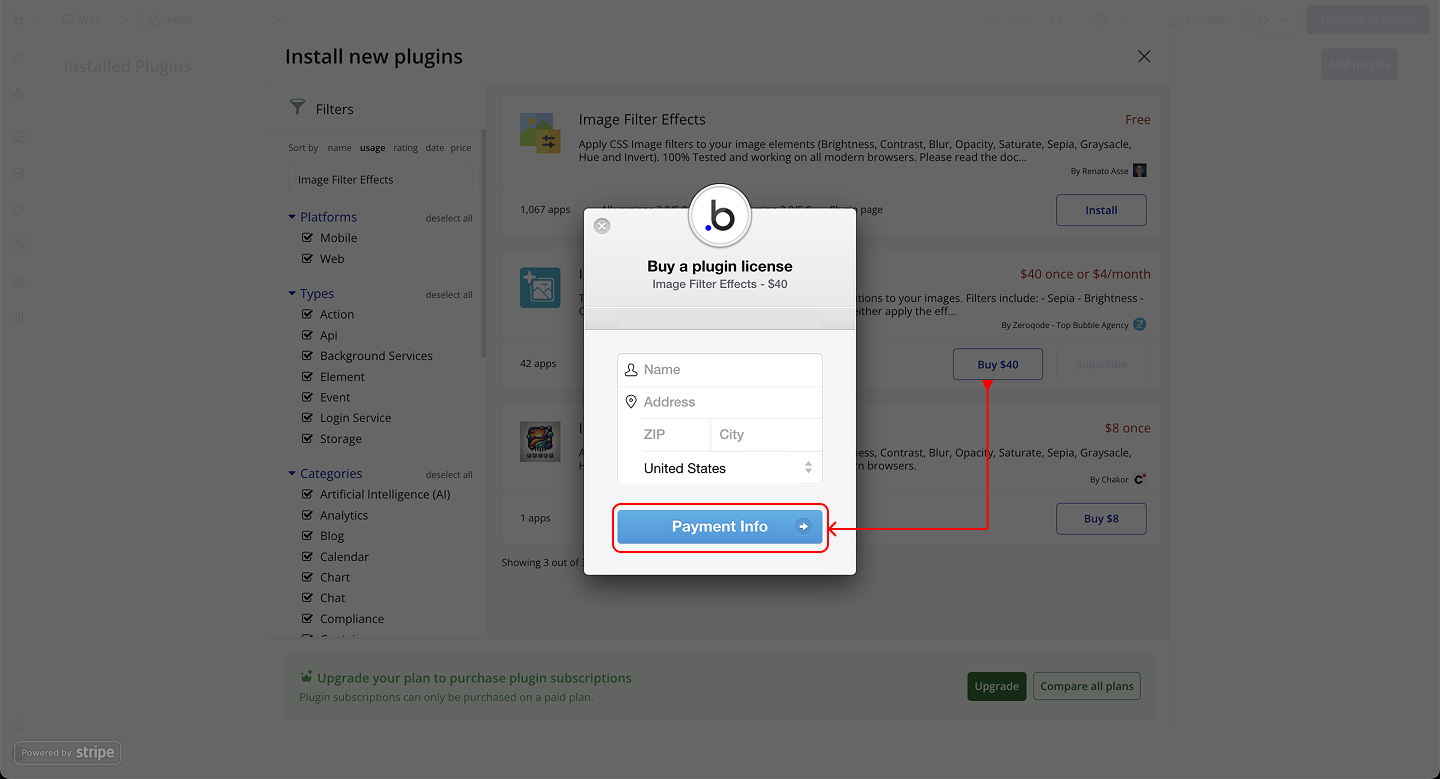Click into the City field
Image resolution: width=1440 pixels, height=779 pixels.
(x=766, y=435)
